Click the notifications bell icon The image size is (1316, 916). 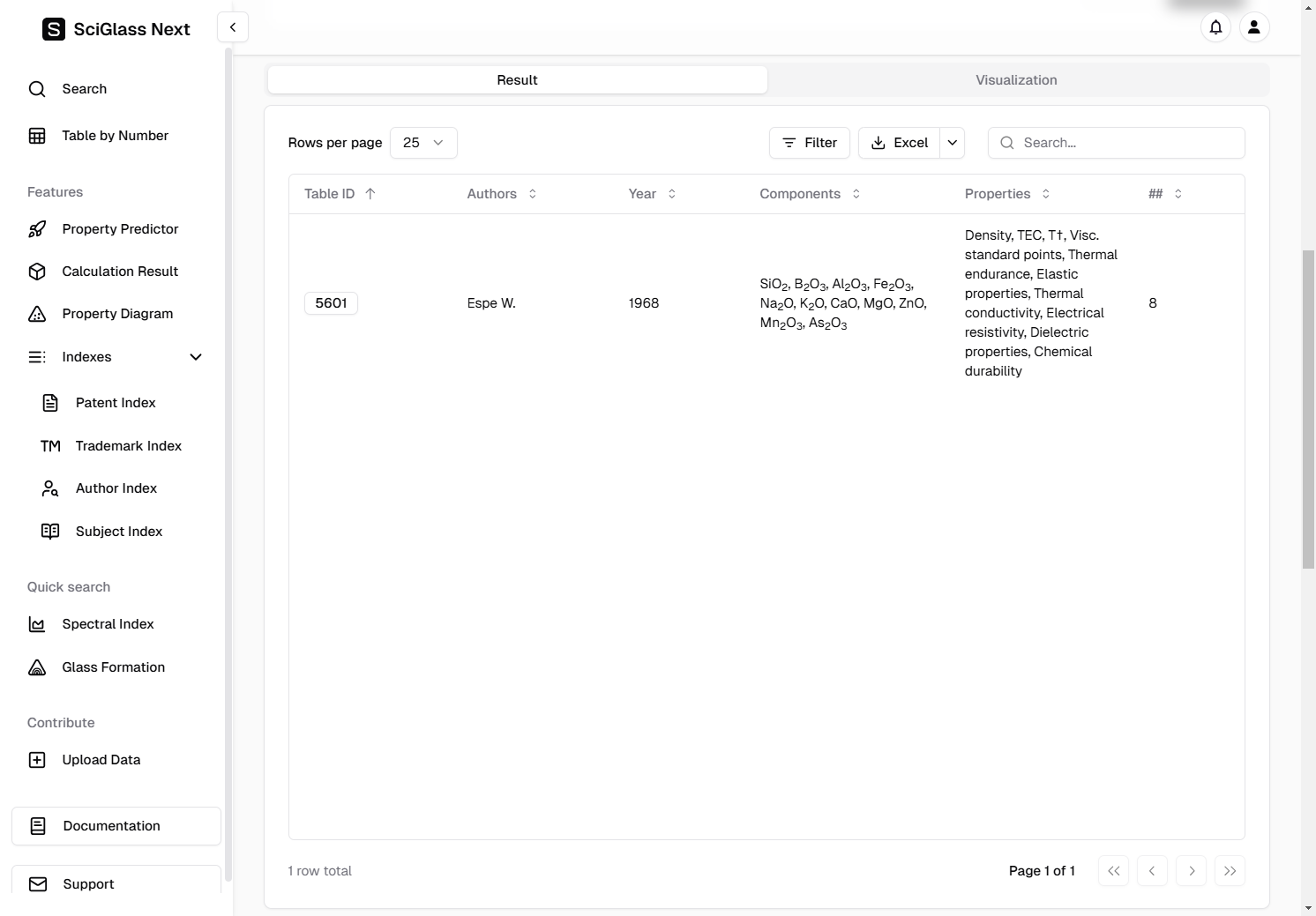click(1215, 27)
